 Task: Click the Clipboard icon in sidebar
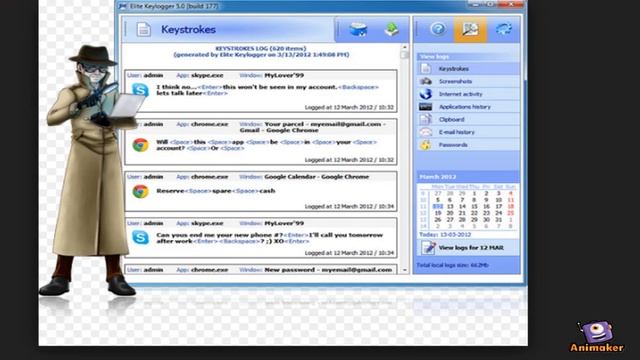tap(426, 119)
